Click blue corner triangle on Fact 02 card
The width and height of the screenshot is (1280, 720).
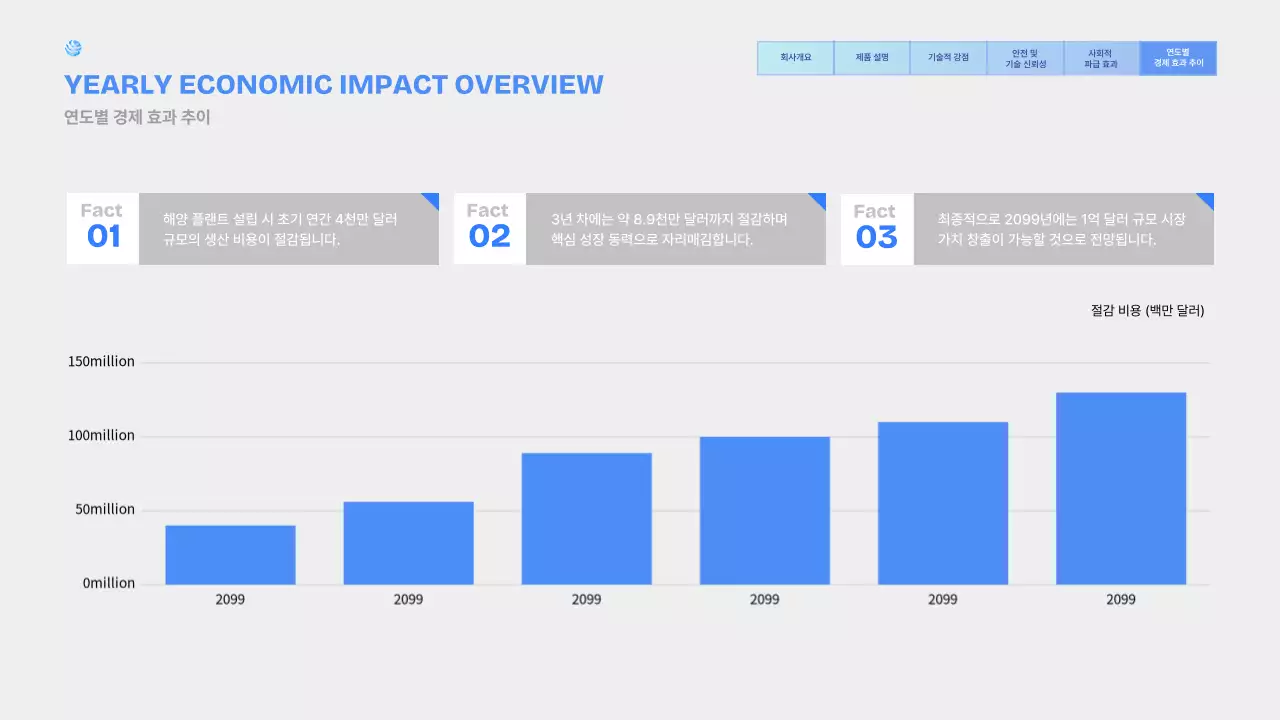pos(819,199)
